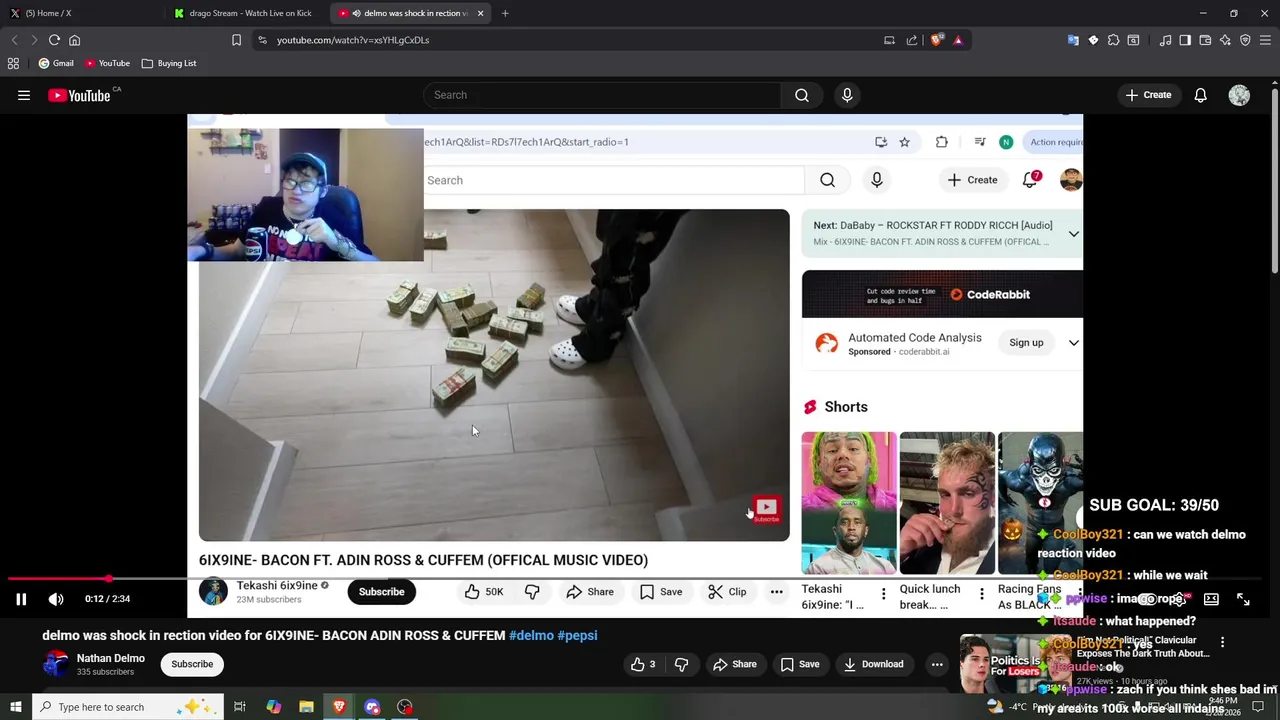This screenshot has width=1280, height=720.
Task: Open the YouTube Create menu
Action: (x=1148, y=95)
